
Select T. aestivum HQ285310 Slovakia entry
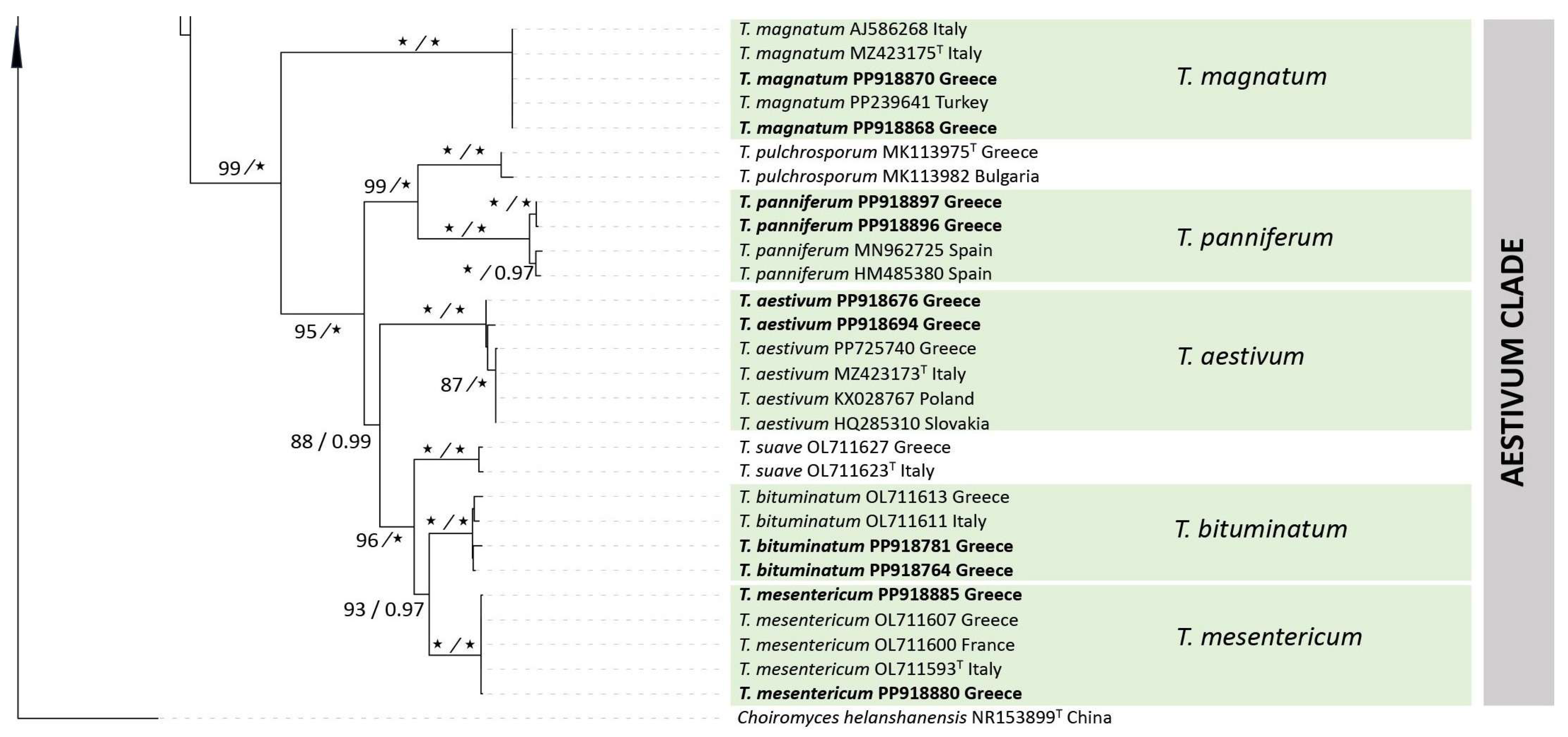coord(864,424)
